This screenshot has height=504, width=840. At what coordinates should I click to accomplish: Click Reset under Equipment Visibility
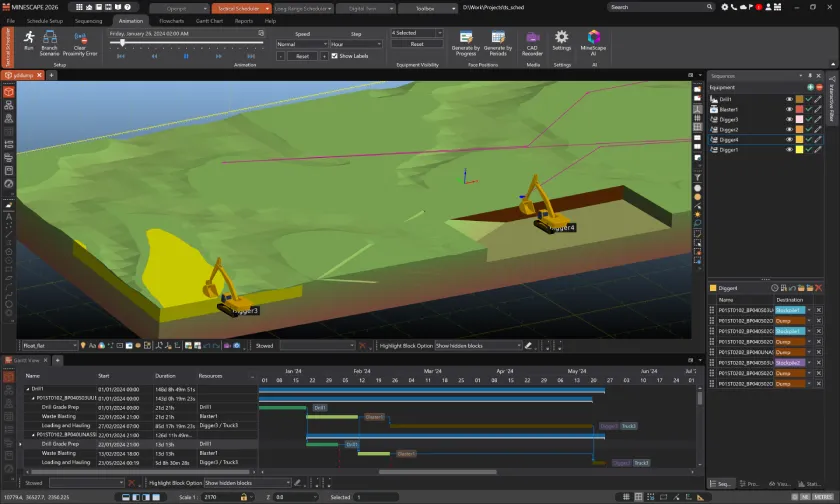[x=417, y=44]
